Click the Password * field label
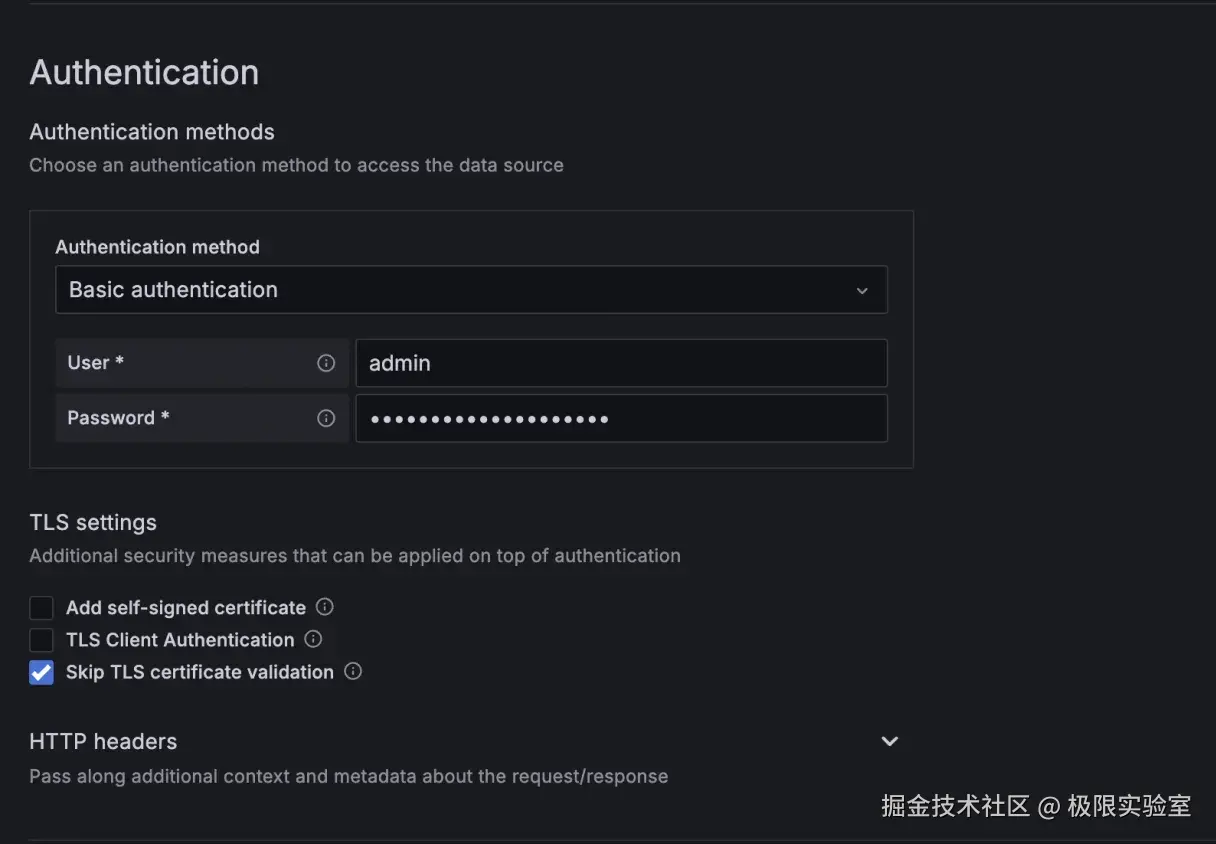Image resolution: width=1216 pixels, height=844 pixels. coord(118,418)
